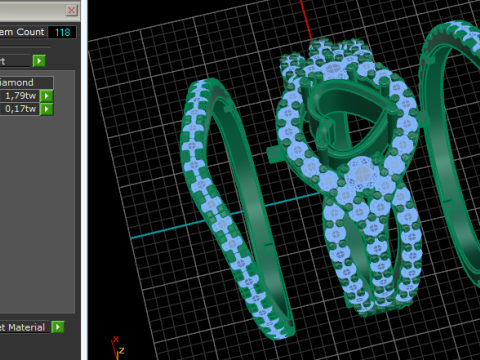The height and width of the screenshot is (360, 480).
Task: Click the Diamond header field
Action: point(26,83)
